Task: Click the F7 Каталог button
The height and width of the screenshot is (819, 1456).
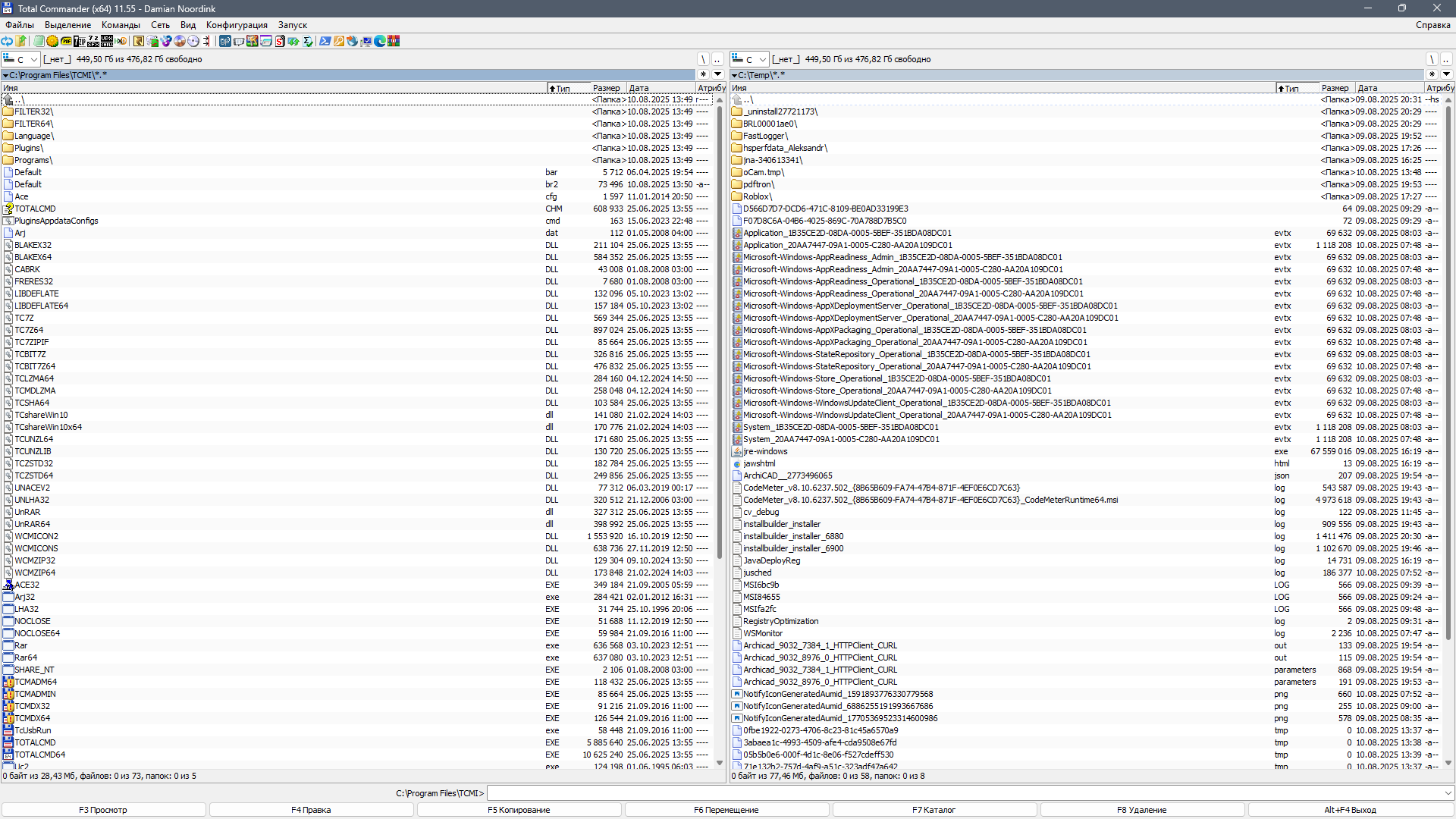Action: tap(934, 810)
